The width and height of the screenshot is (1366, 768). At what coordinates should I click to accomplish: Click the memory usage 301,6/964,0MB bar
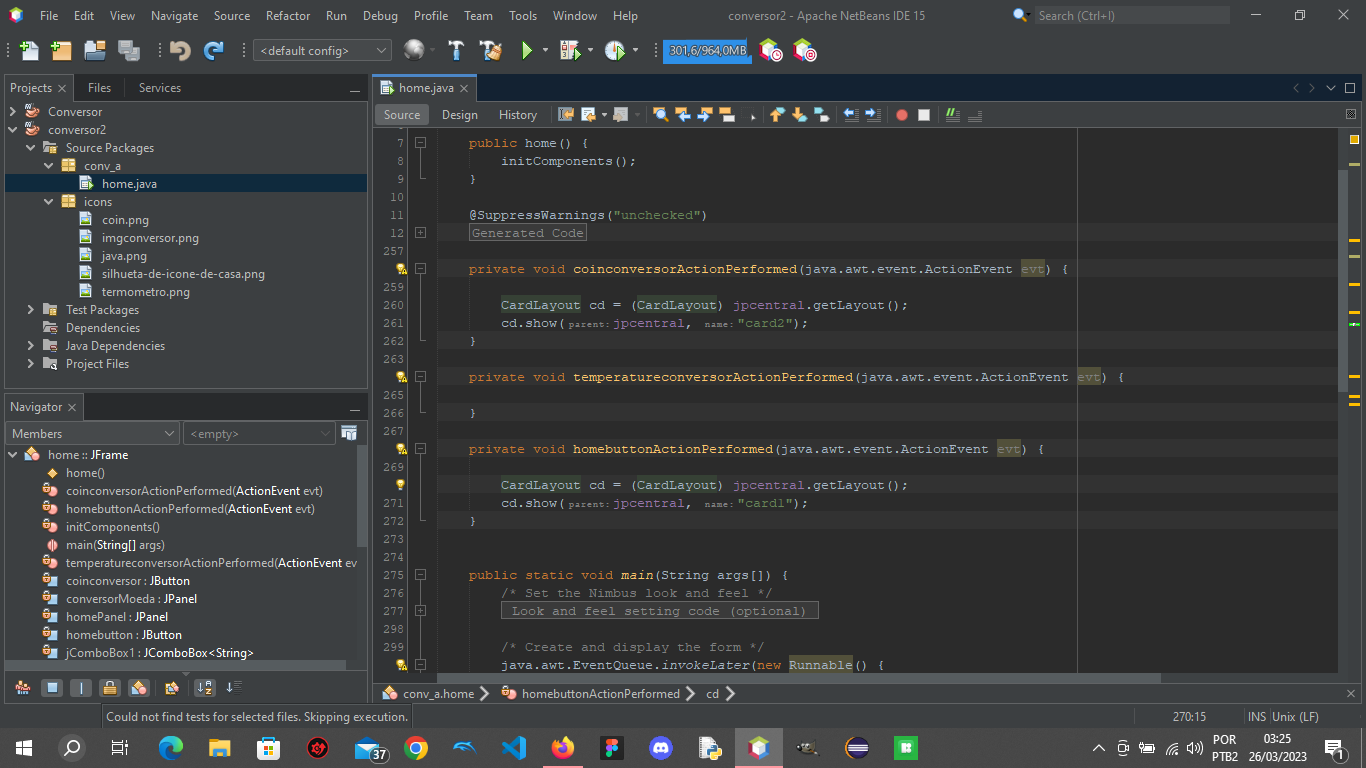[707, 50]
